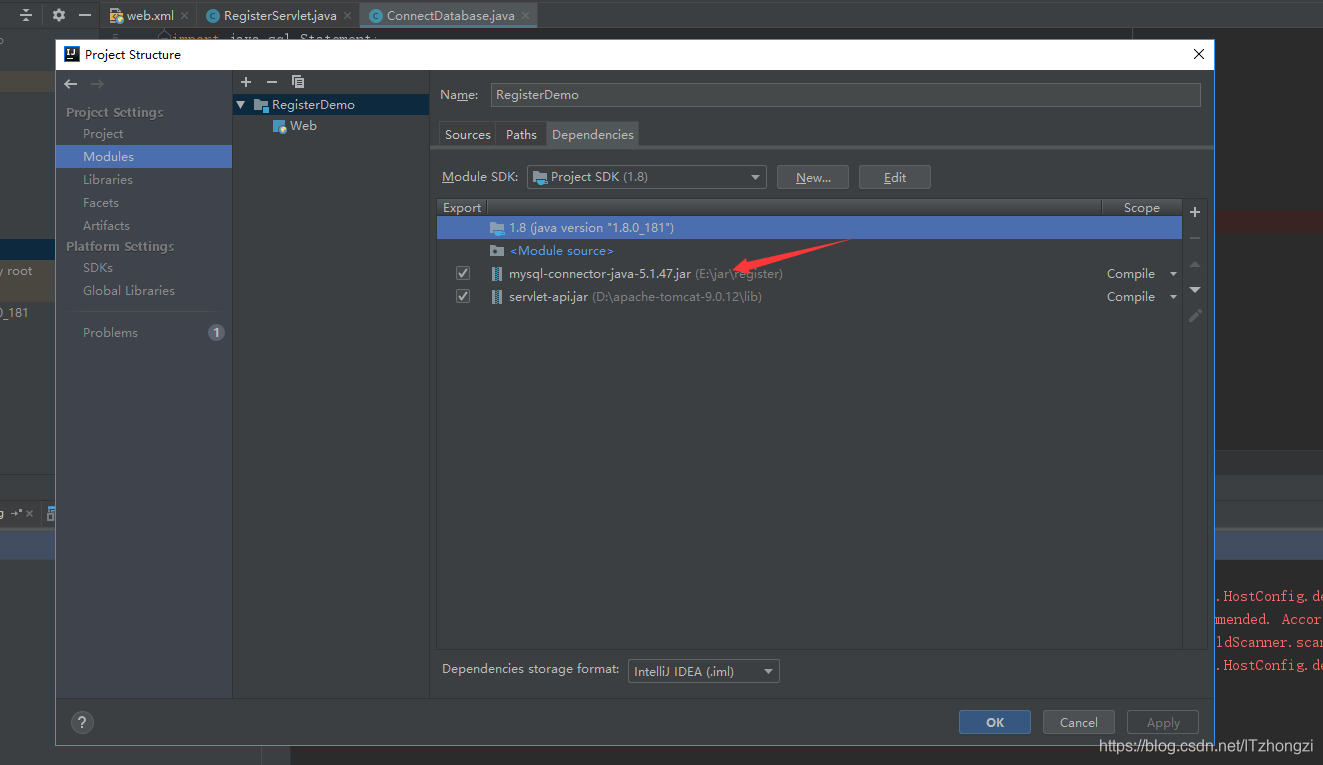Screen dimensions: 1323x765
Task: Open the help question mark
Action: click(x=82, y=722)
